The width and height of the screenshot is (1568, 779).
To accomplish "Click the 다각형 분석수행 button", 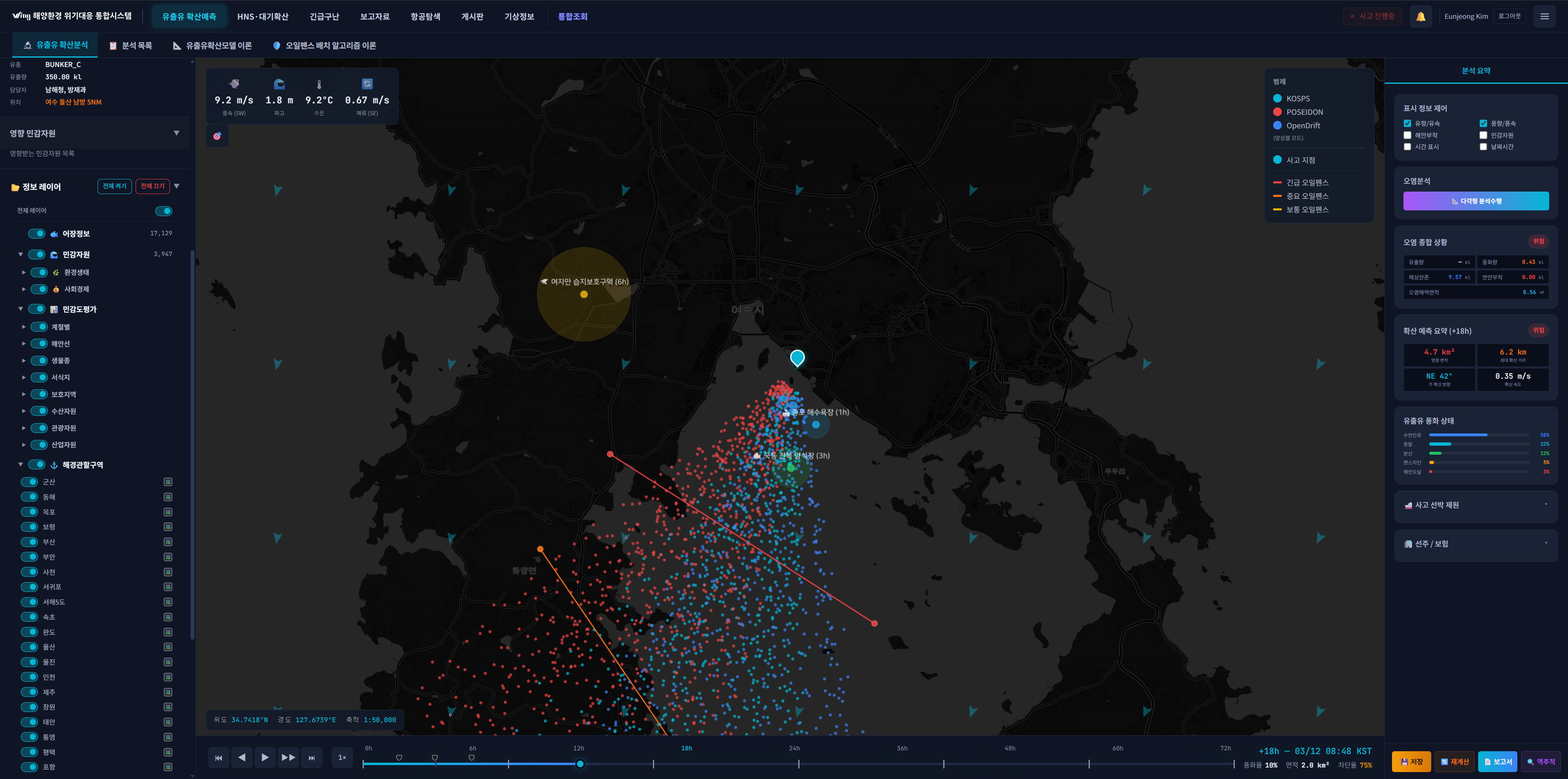I will pos(1475,201).
